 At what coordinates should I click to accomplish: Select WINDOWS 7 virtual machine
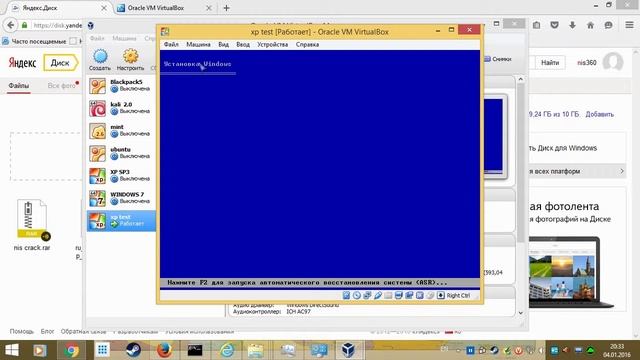(121, 198)
